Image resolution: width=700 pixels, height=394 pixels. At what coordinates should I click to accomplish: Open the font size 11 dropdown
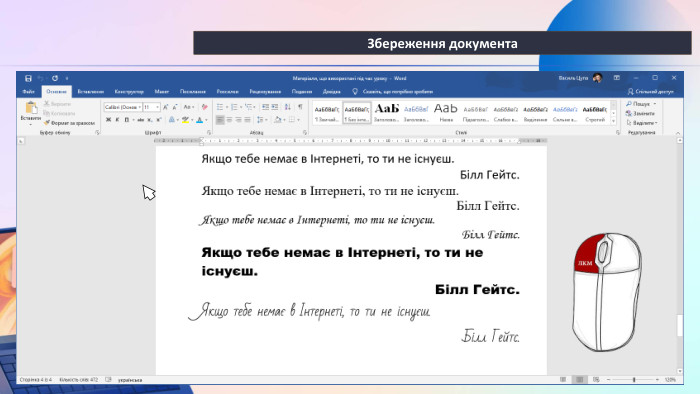click(x=157, y=107)
